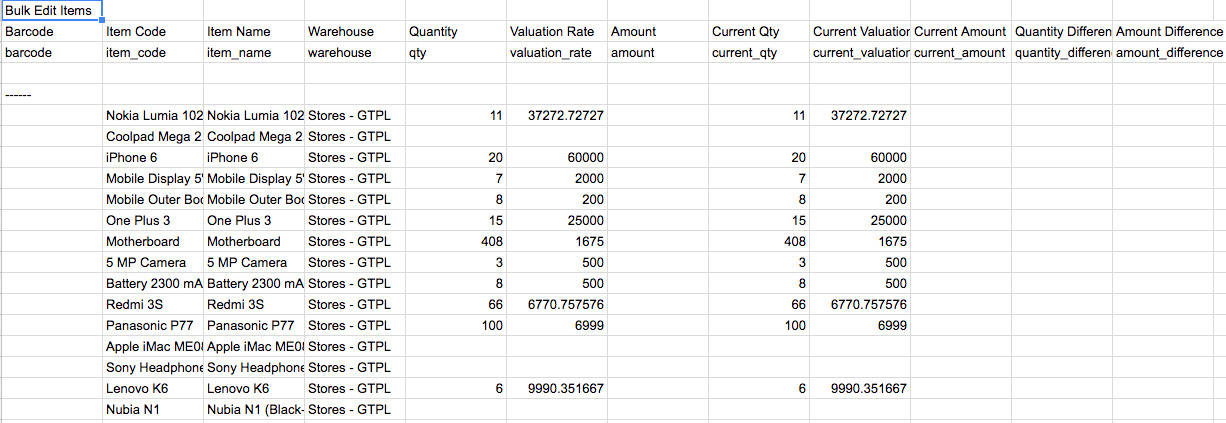Select the 'Bulk Edit Items' title cell
Image resolution: width=1226 pixels, height=423 pixels.
pyautogui.click(x=51, y=11)
